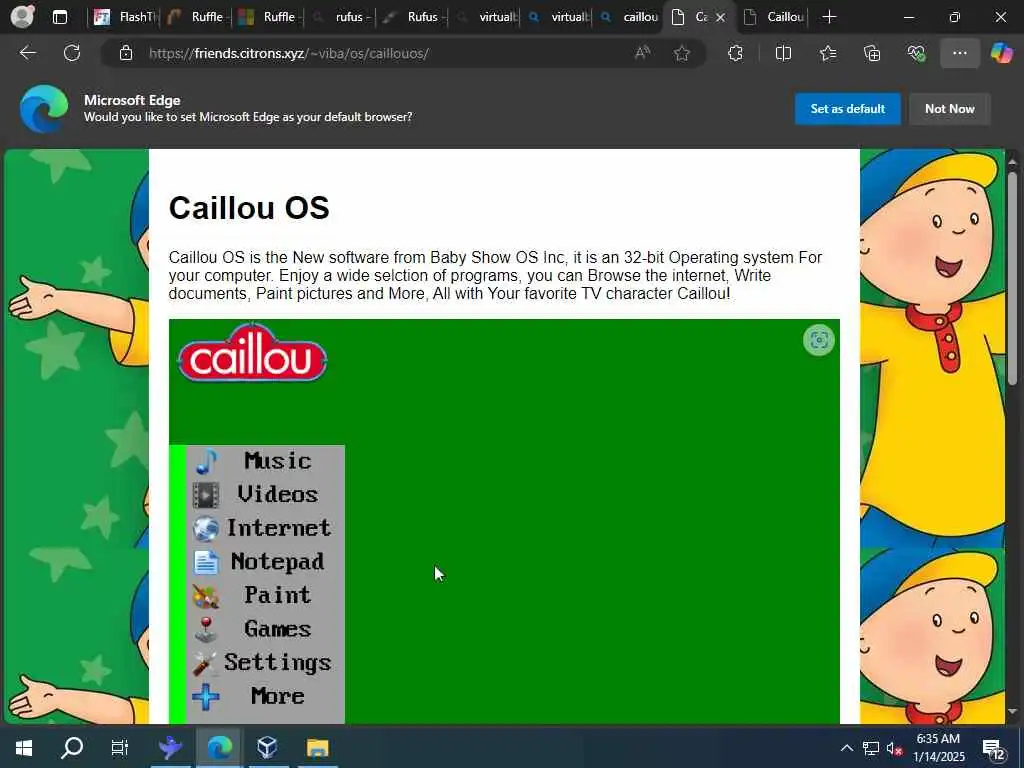Add this page to favorites star
The height and width of the screenshot is (768, 1024).
point(682,53)
